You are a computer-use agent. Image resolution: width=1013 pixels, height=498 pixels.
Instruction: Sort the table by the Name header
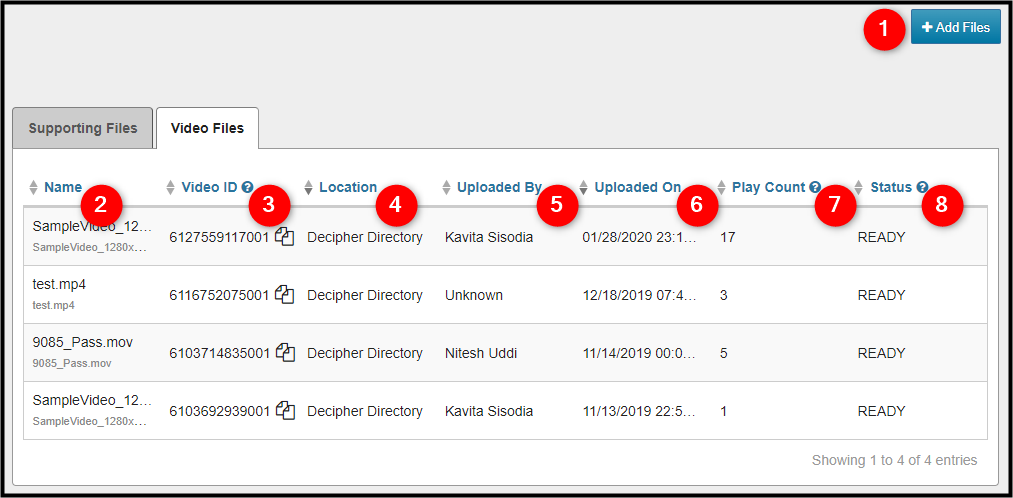(x=63, y=187)
